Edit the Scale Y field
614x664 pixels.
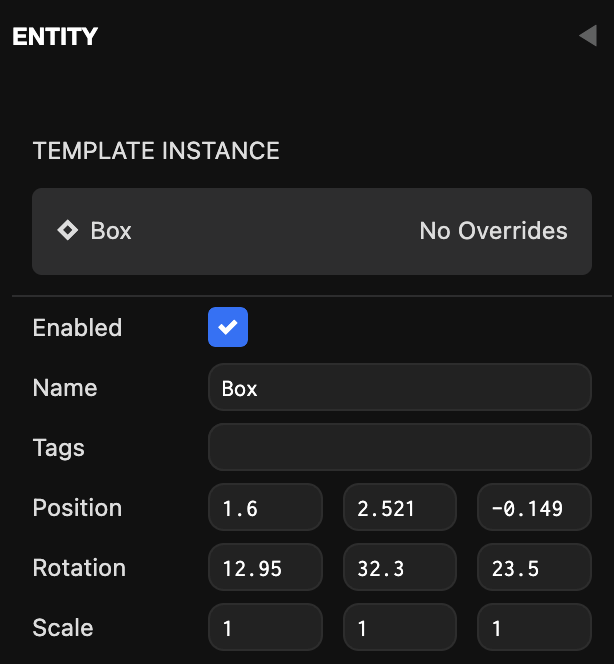(x=399, y=628)
